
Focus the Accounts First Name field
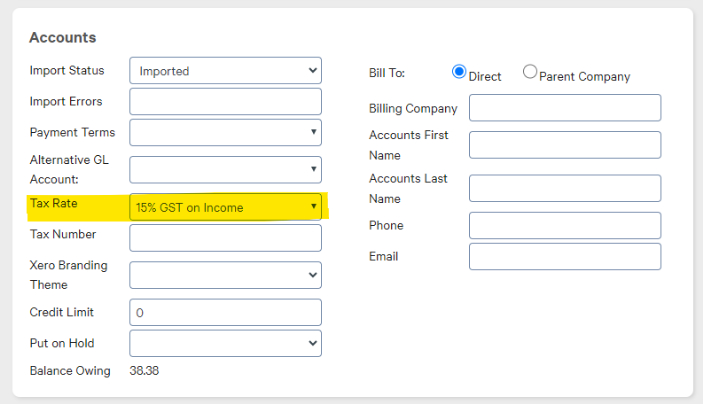565,145
